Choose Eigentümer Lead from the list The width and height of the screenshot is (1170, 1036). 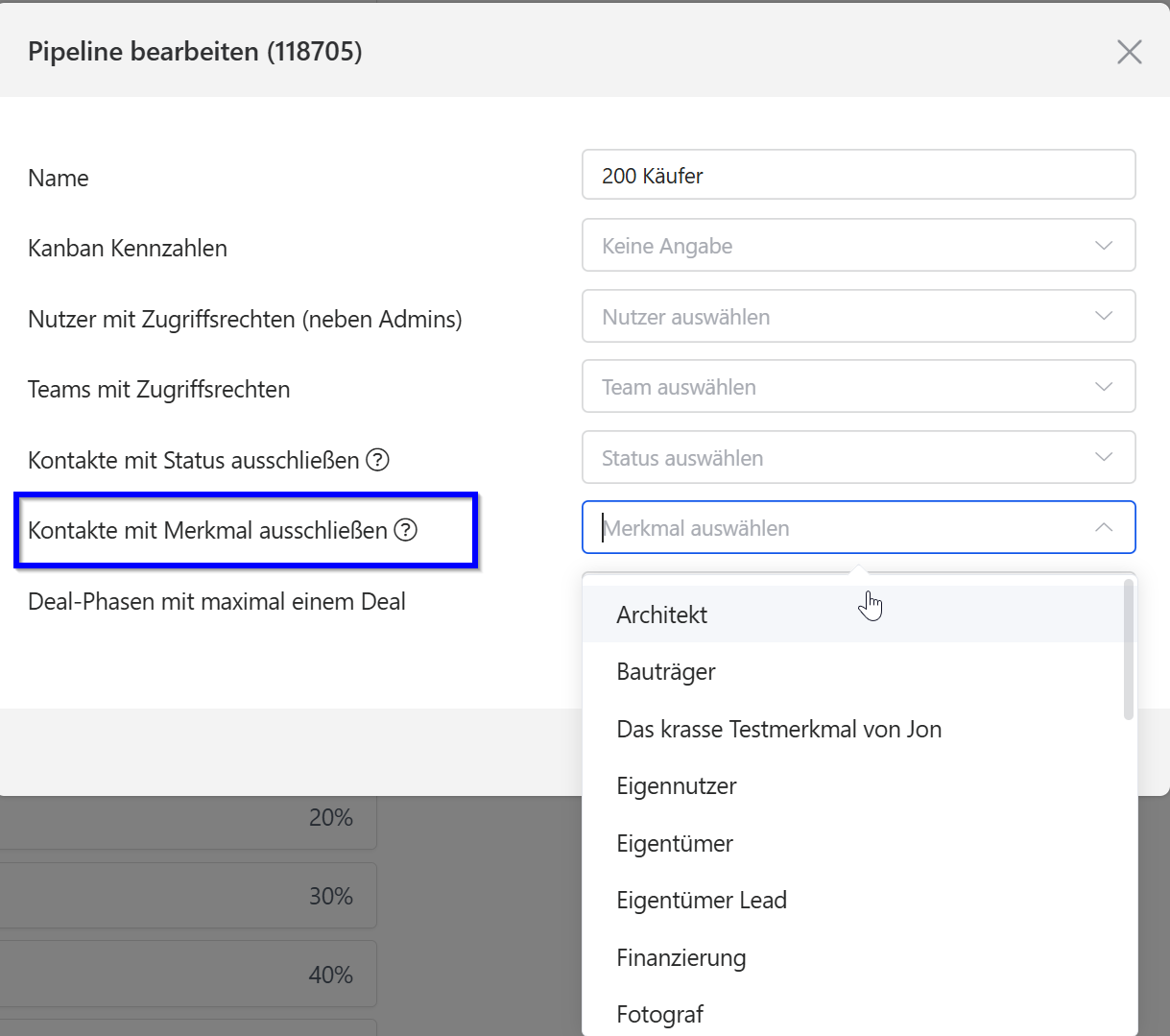(x=702, y=901)
